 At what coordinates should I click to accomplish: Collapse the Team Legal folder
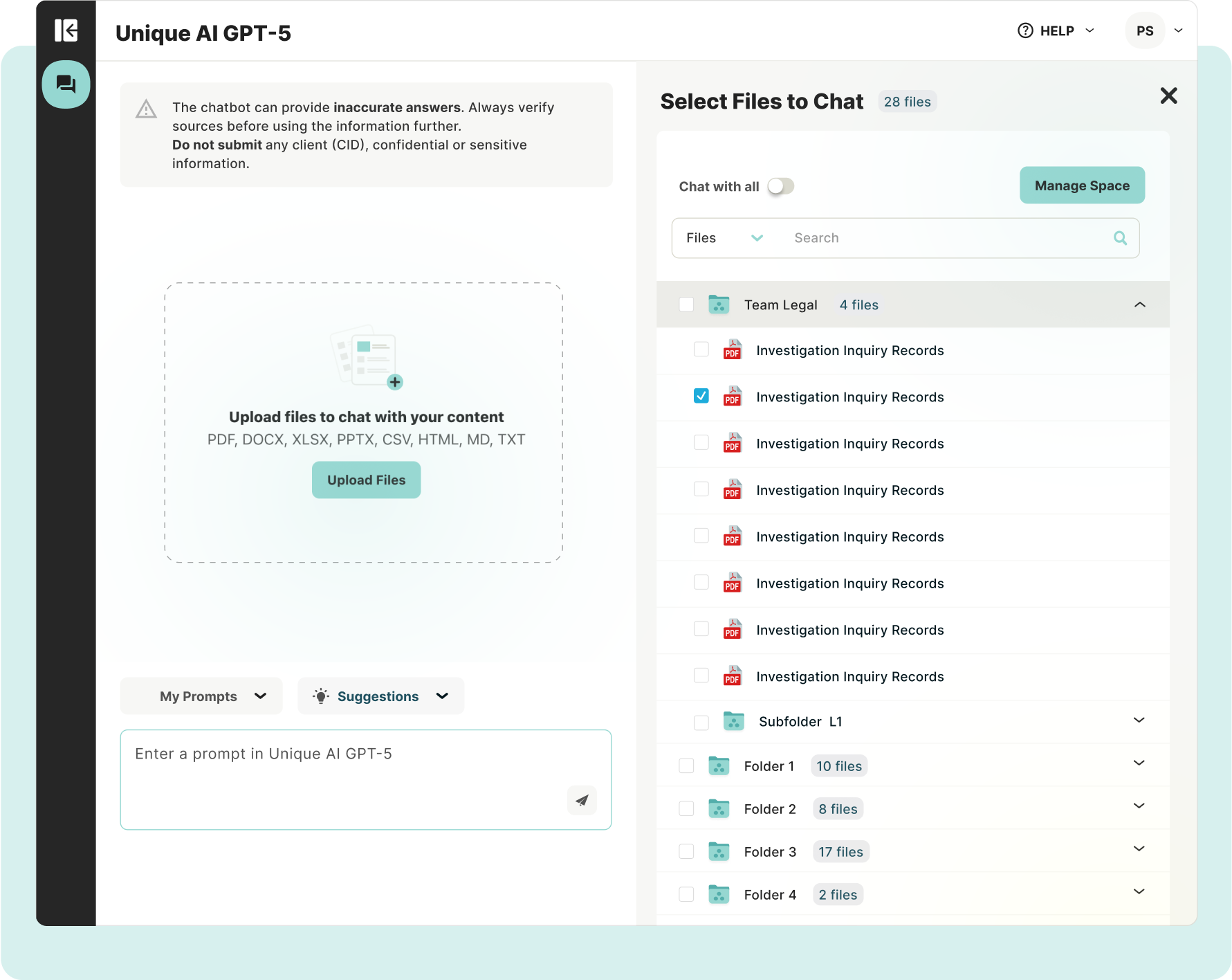(x=1139, y=305)
